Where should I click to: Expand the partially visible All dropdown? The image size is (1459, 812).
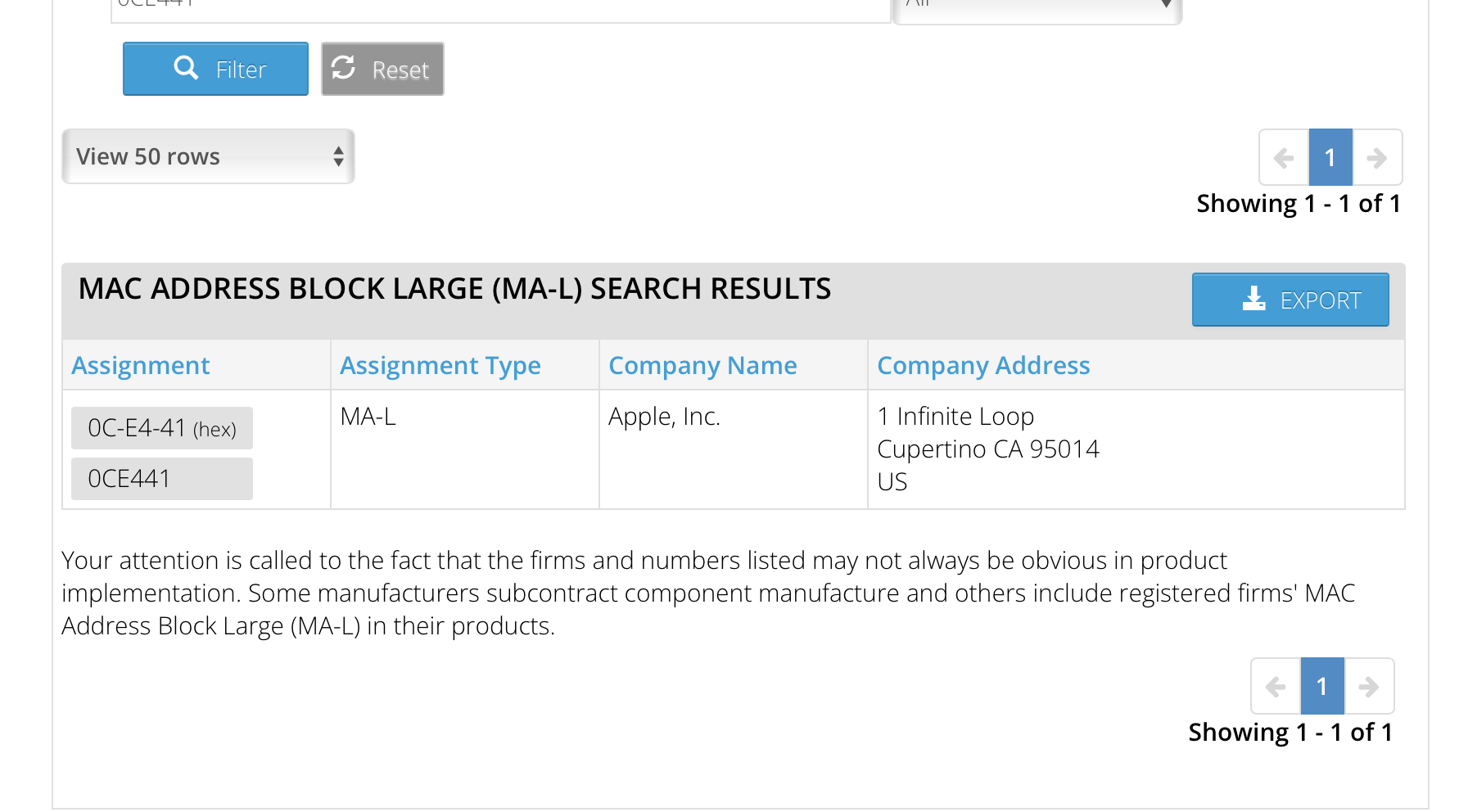(1037, 8)
